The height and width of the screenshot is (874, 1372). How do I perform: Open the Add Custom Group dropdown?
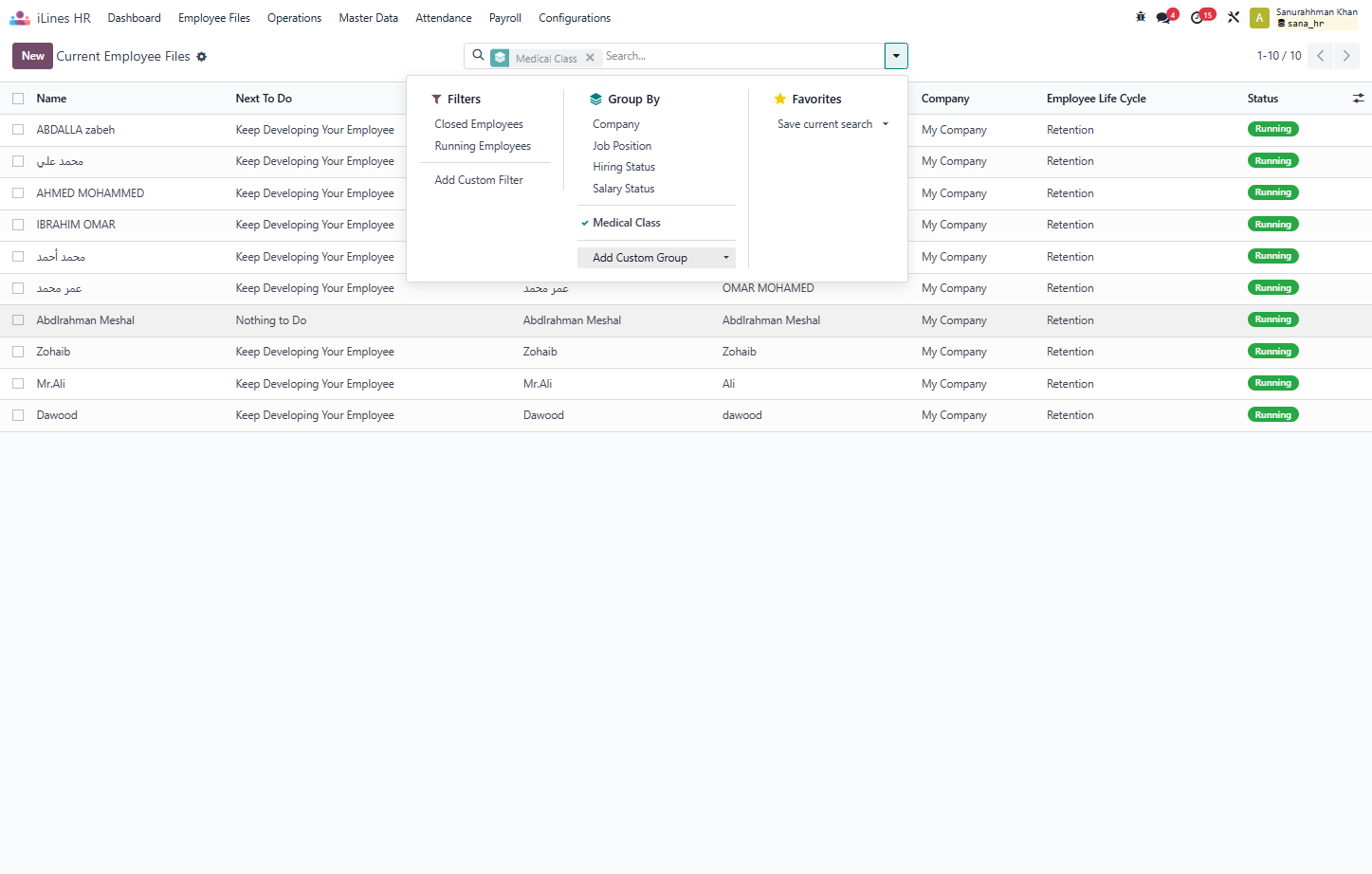point(656,258)
